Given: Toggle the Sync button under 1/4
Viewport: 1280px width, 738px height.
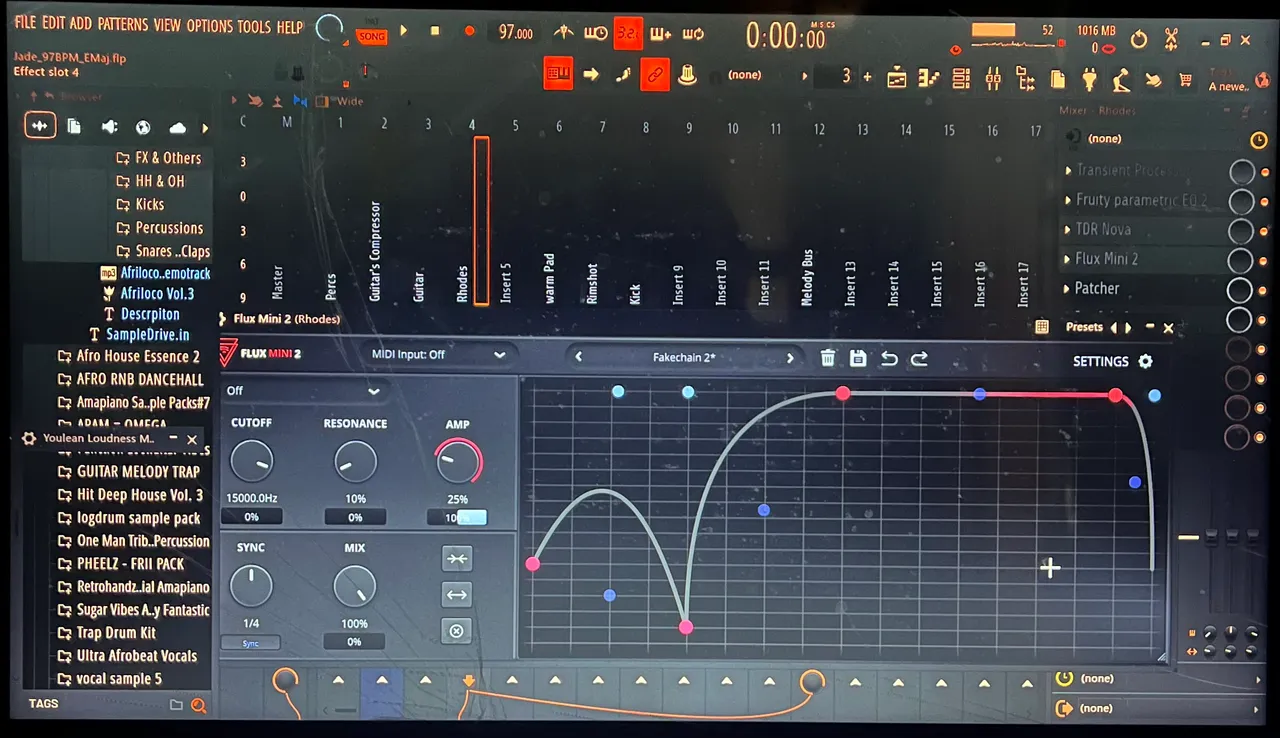Looking at the screenshot, I should pos(251,643).
